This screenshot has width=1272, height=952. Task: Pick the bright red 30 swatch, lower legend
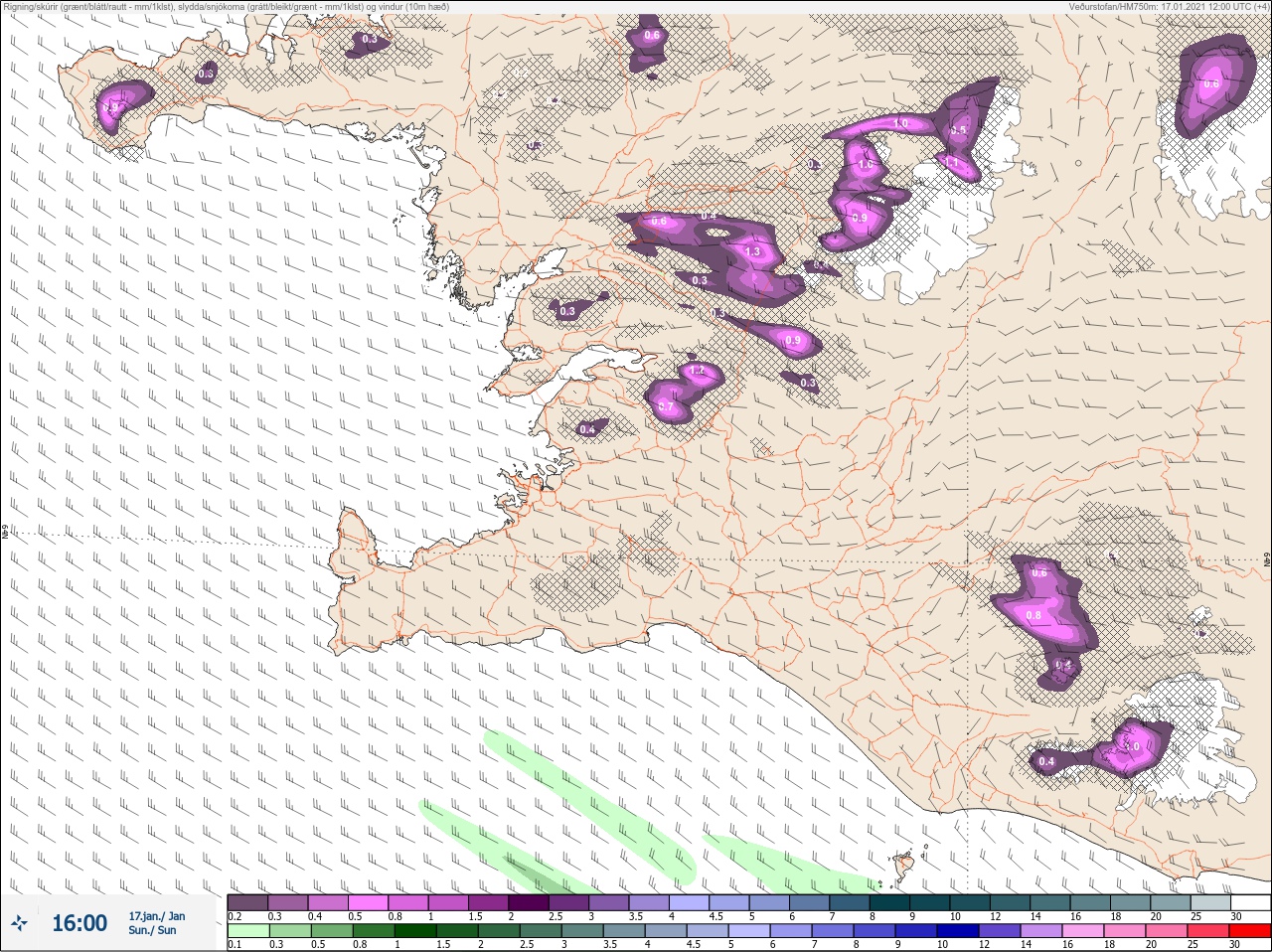(1251, 931)
